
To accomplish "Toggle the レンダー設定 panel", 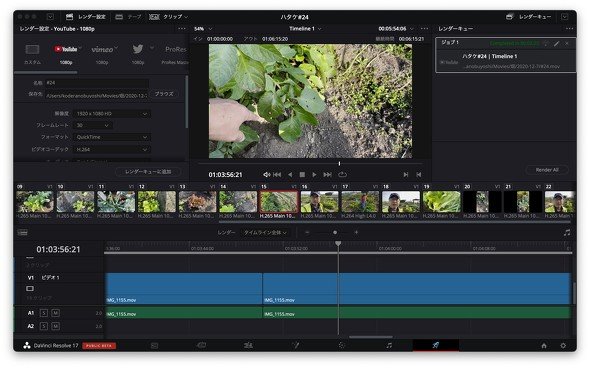I will (x=86, y=17).
